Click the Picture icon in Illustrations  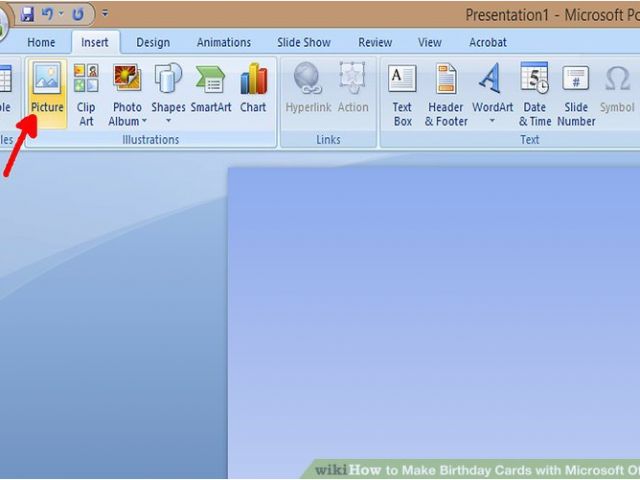pos(47,78)
